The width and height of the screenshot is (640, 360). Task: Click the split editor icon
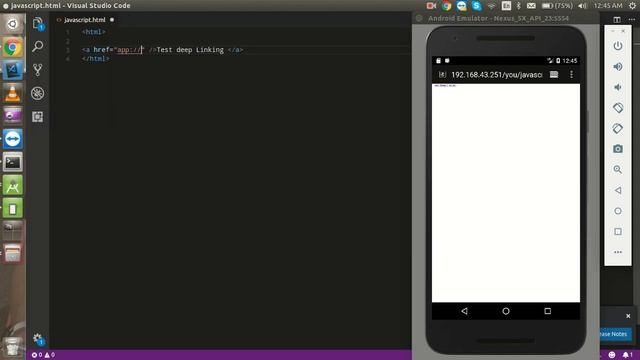(617, 20)
